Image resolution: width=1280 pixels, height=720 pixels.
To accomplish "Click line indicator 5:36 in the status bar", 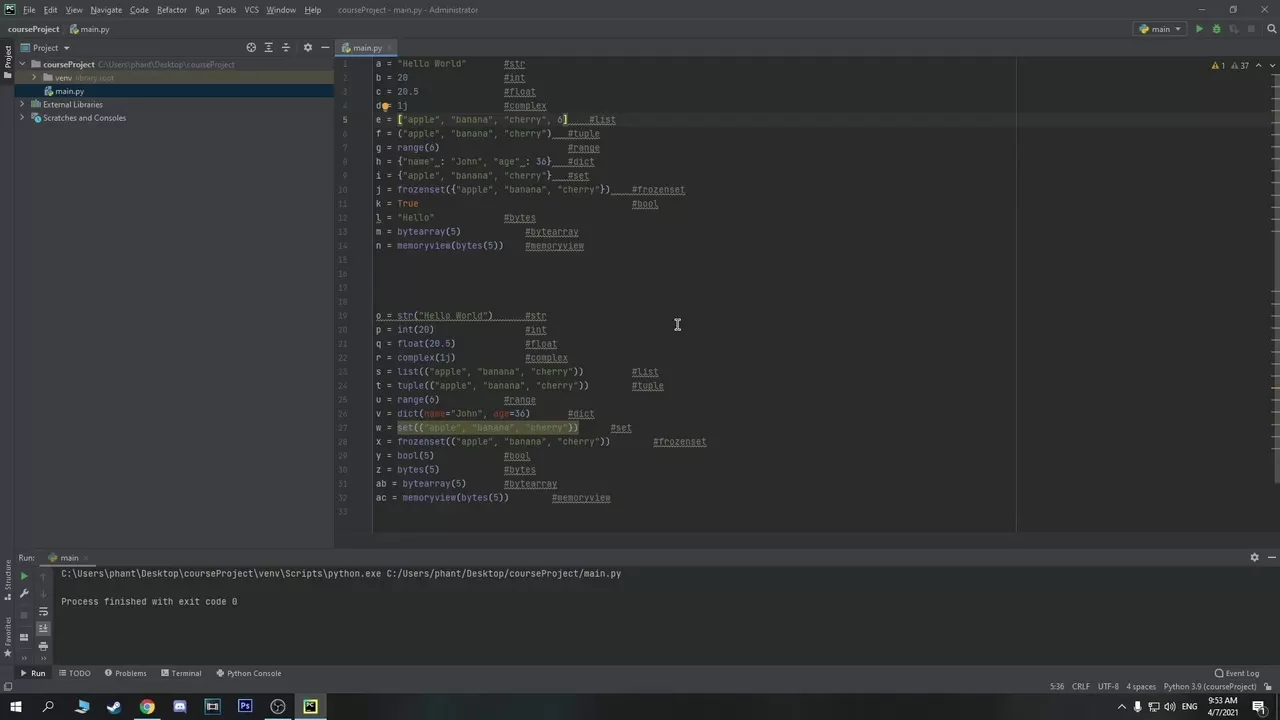I will 1057,687.
